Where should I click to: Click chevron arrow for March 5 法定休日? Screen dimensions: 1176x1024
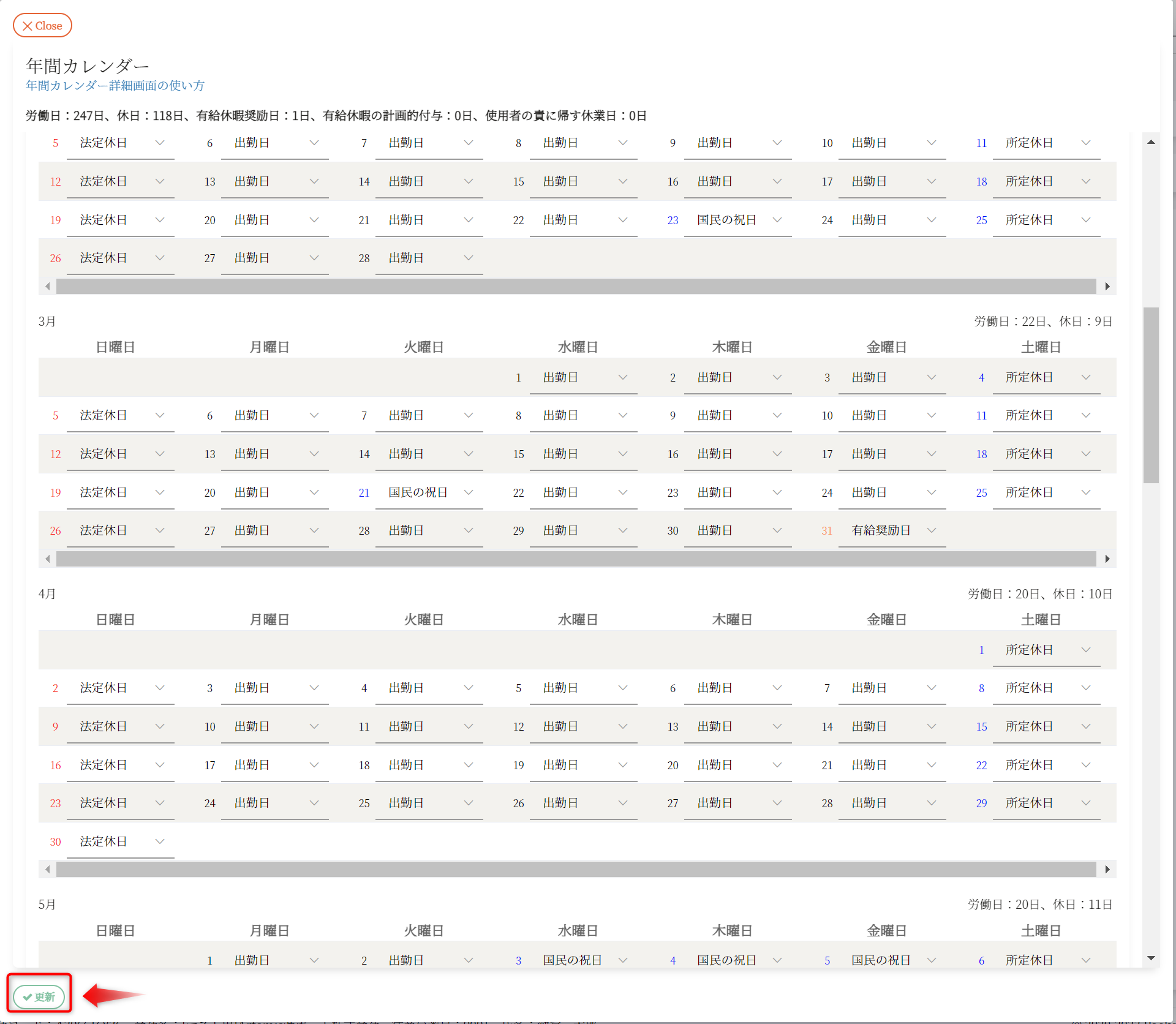tap(160, 415)
